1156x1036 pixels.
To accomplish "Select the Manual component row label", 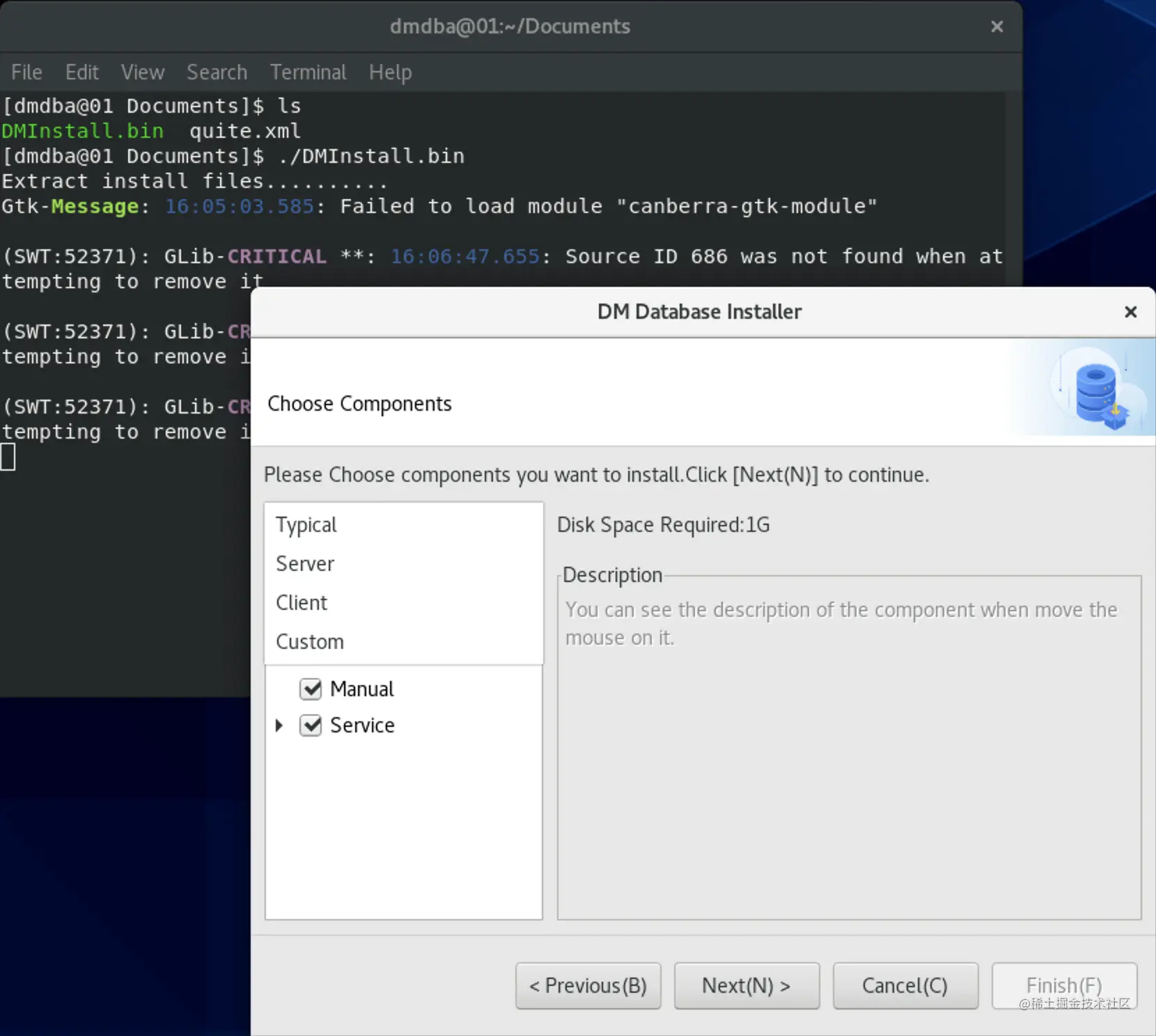I will [362, 689].
